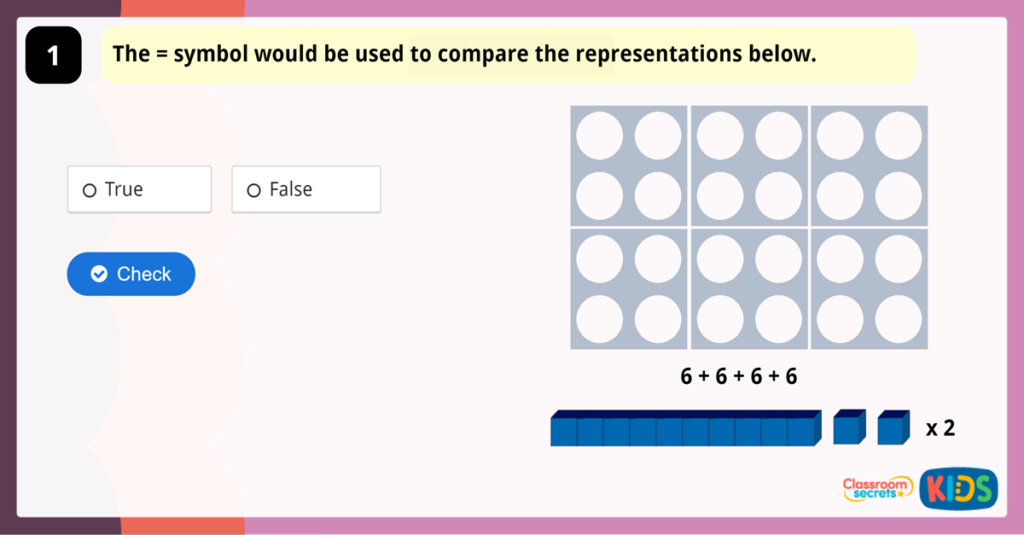Select the second single blue cube
Image resolution: width=1024 pixels, height=535 pixels.
click(893, 427)
